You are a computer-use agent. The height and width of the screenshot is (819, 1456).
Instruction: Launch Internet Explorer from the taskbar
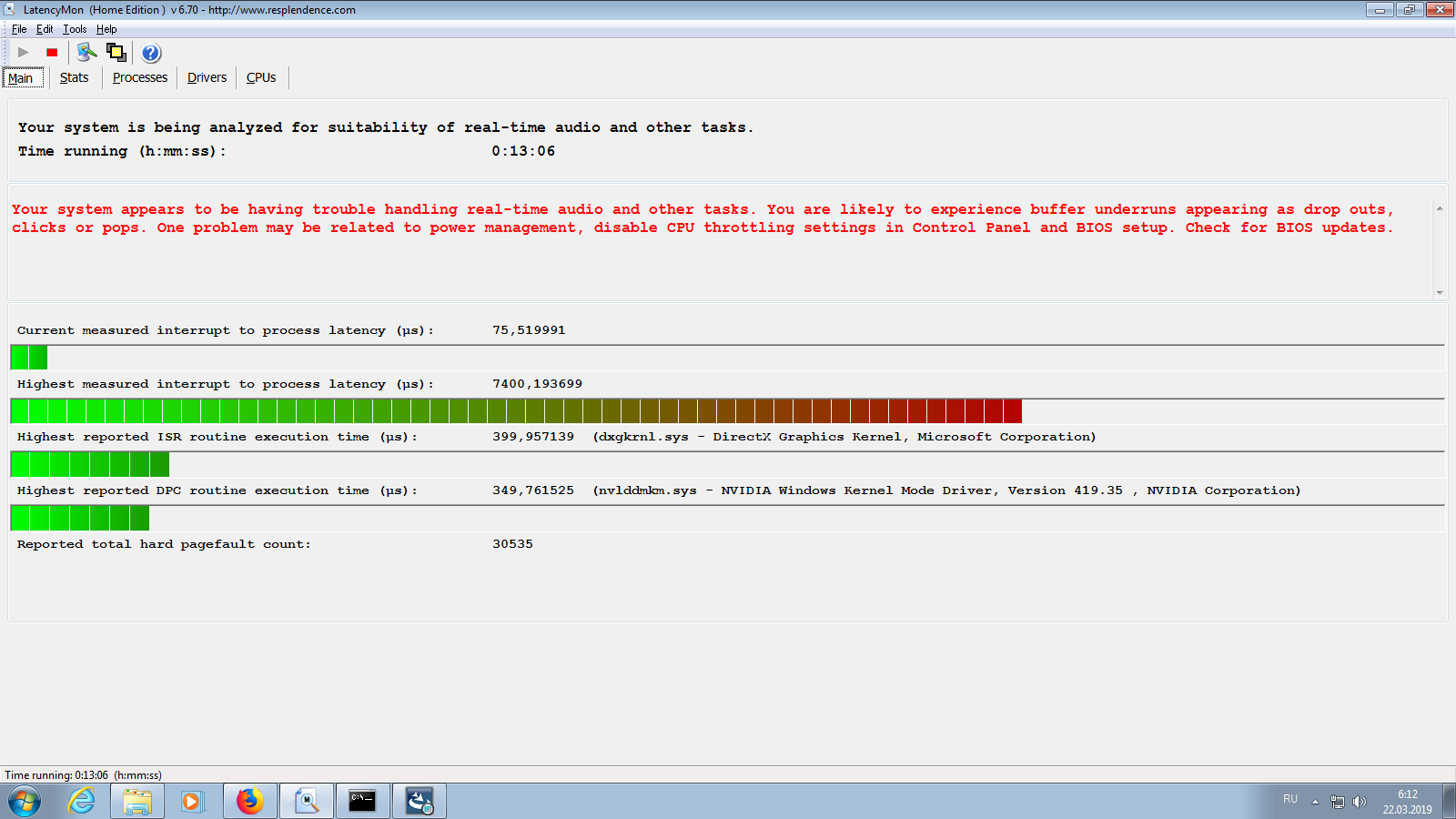pyautogui.click(x=82, y=802)
